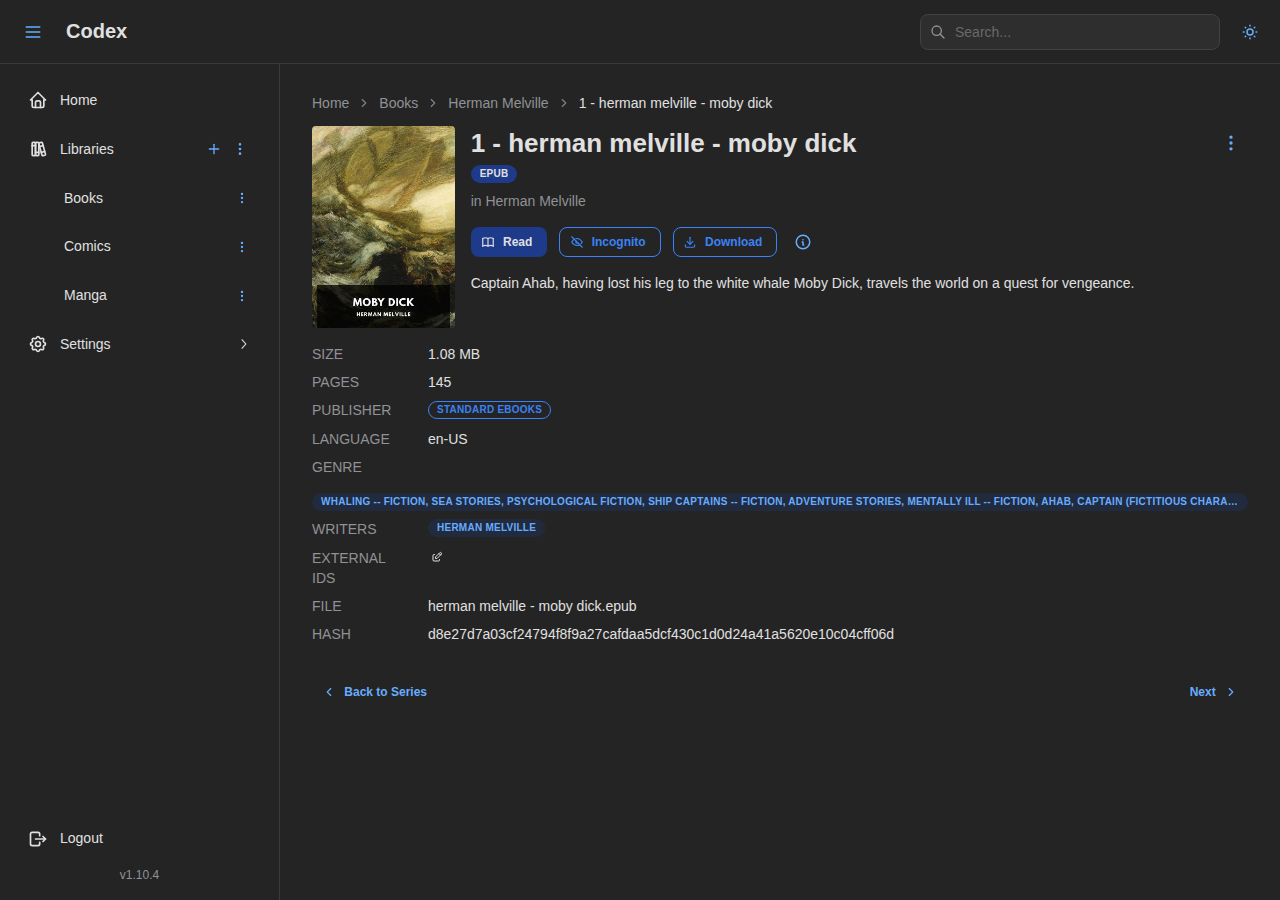Click the Read button
Screen dimensions: 1280x900
[x=508, y=242]
